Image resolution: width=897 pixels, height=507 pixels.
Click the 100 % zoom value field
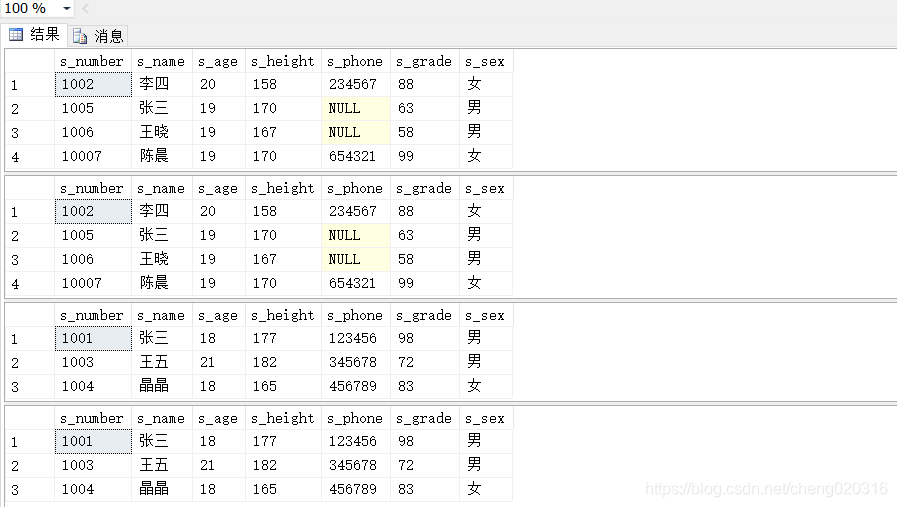tap(30, 9)
